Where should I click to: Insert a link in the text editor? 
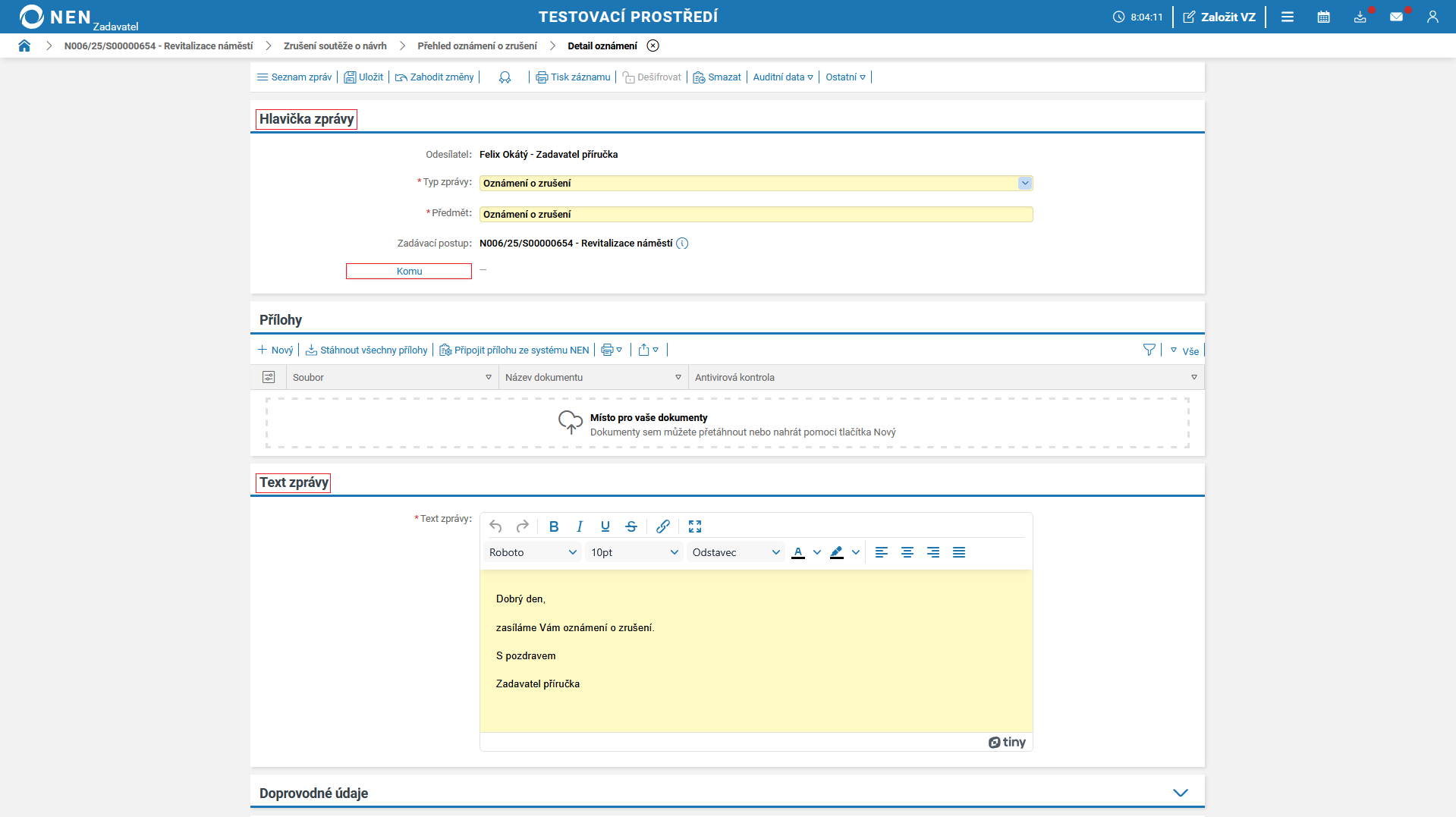(x=662, y=526)
